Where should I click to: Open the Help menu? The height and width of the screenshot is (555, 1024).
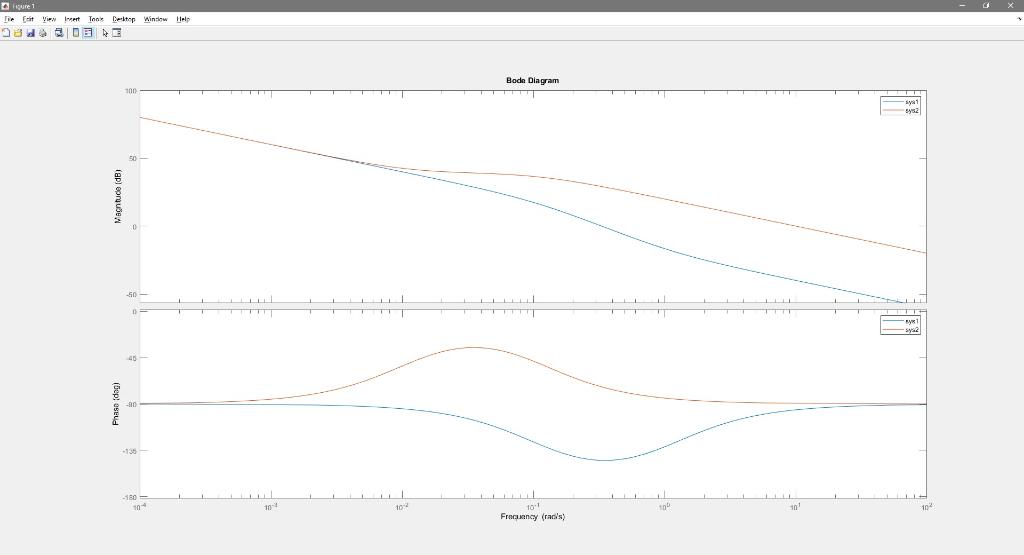coord(183,19)
